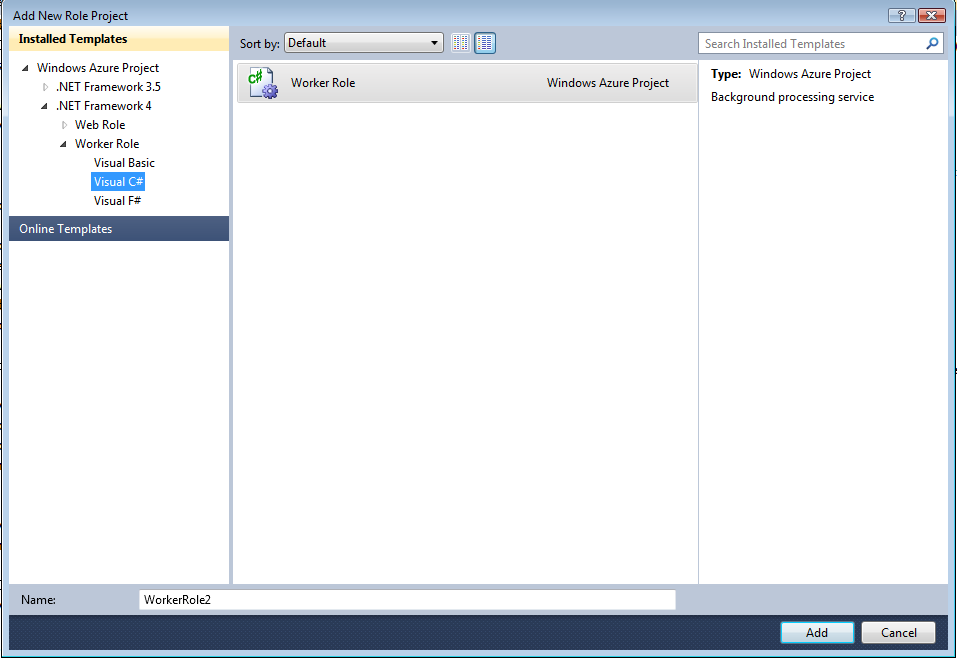Select Visual F# in the tree
Image resolution: width=957 pixels, height=658 pixels.
coord(117,201)
